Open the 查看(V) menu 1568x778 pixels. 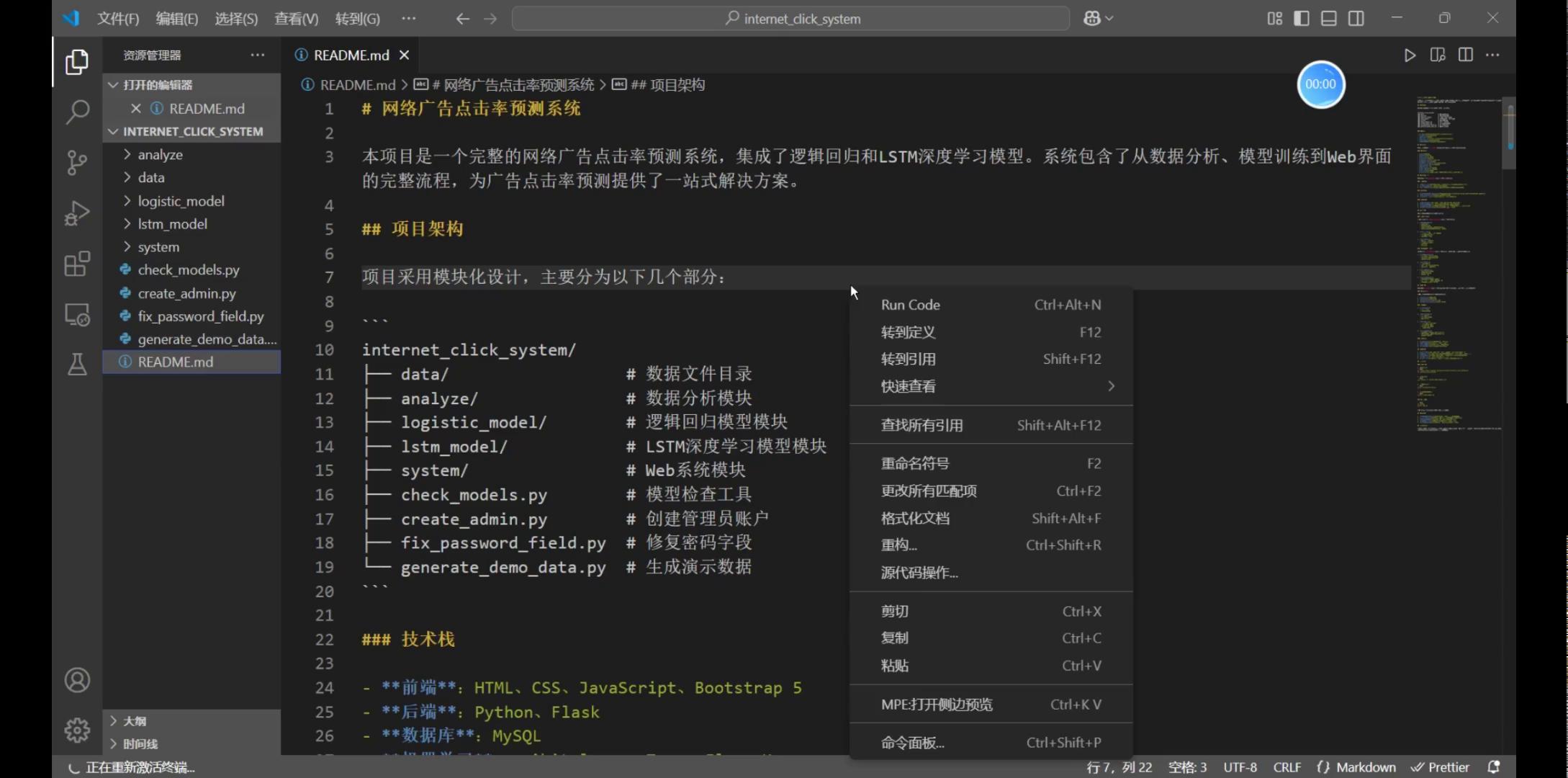[x=296, y=19]
